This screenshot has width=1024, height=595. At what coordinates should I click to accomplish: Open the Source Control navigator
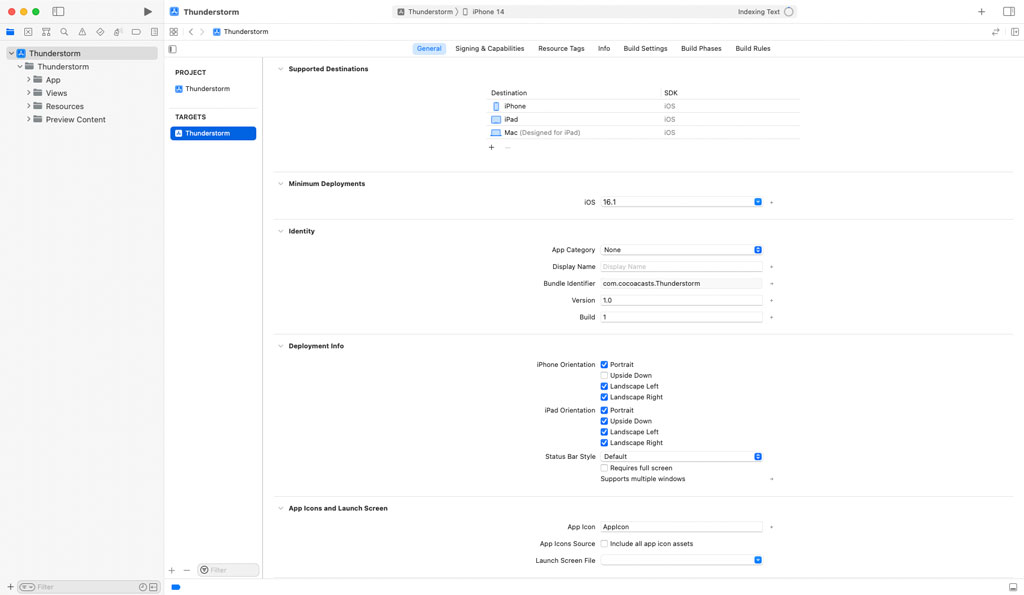(x=28, y=32)
